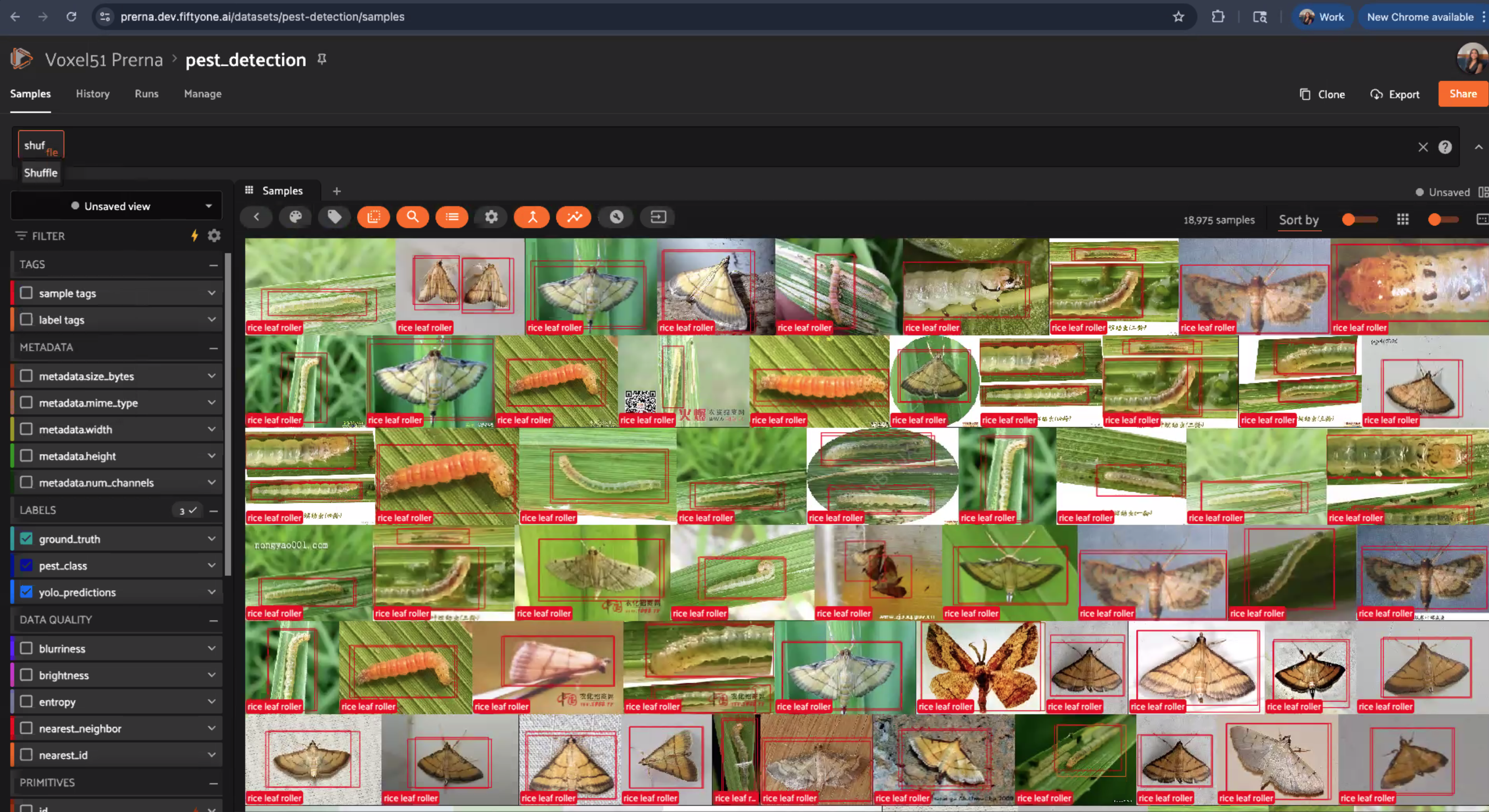1489x812 pixels.
Task: Uncheck the ground_truth label checkbox
Action: click(x=26, y=539)
